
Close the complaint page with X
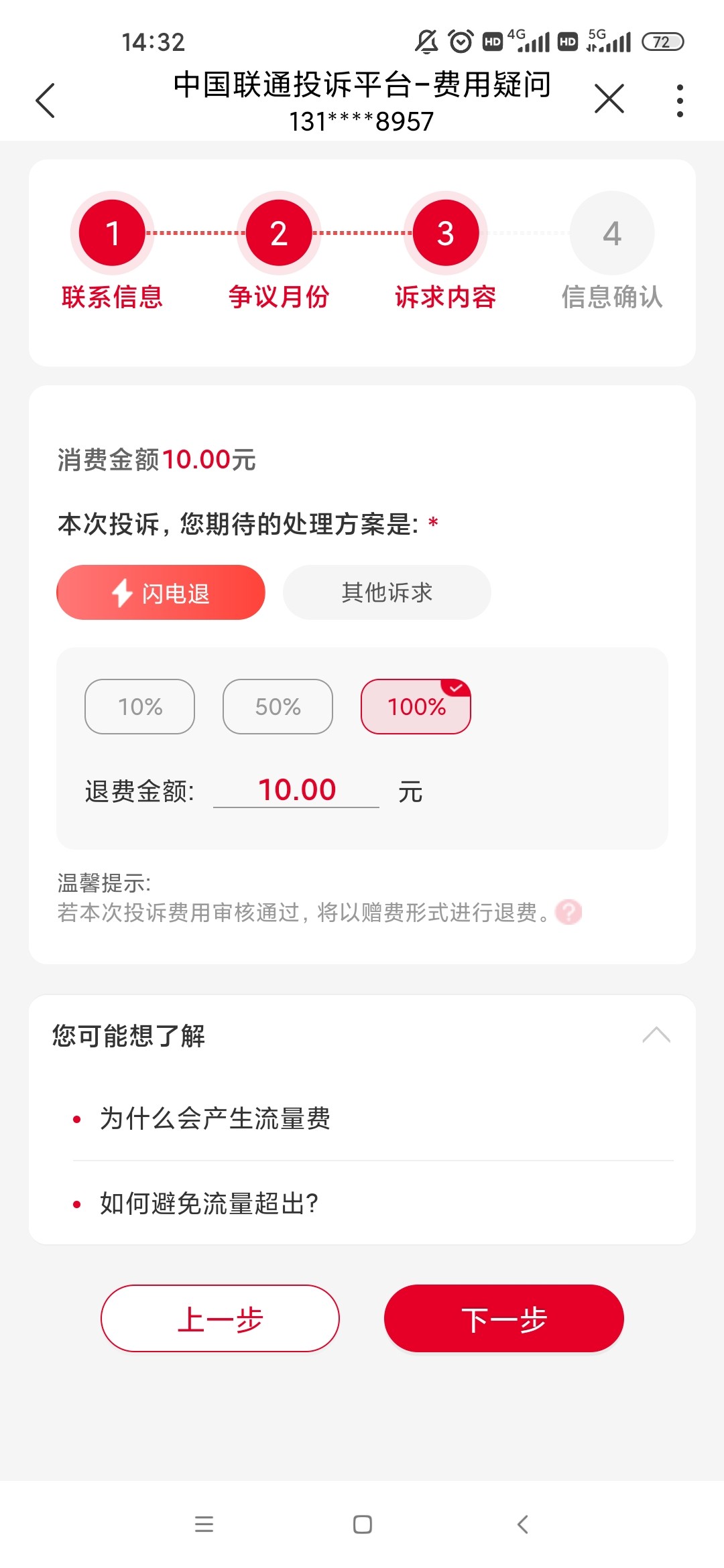[x=609, y=99]
